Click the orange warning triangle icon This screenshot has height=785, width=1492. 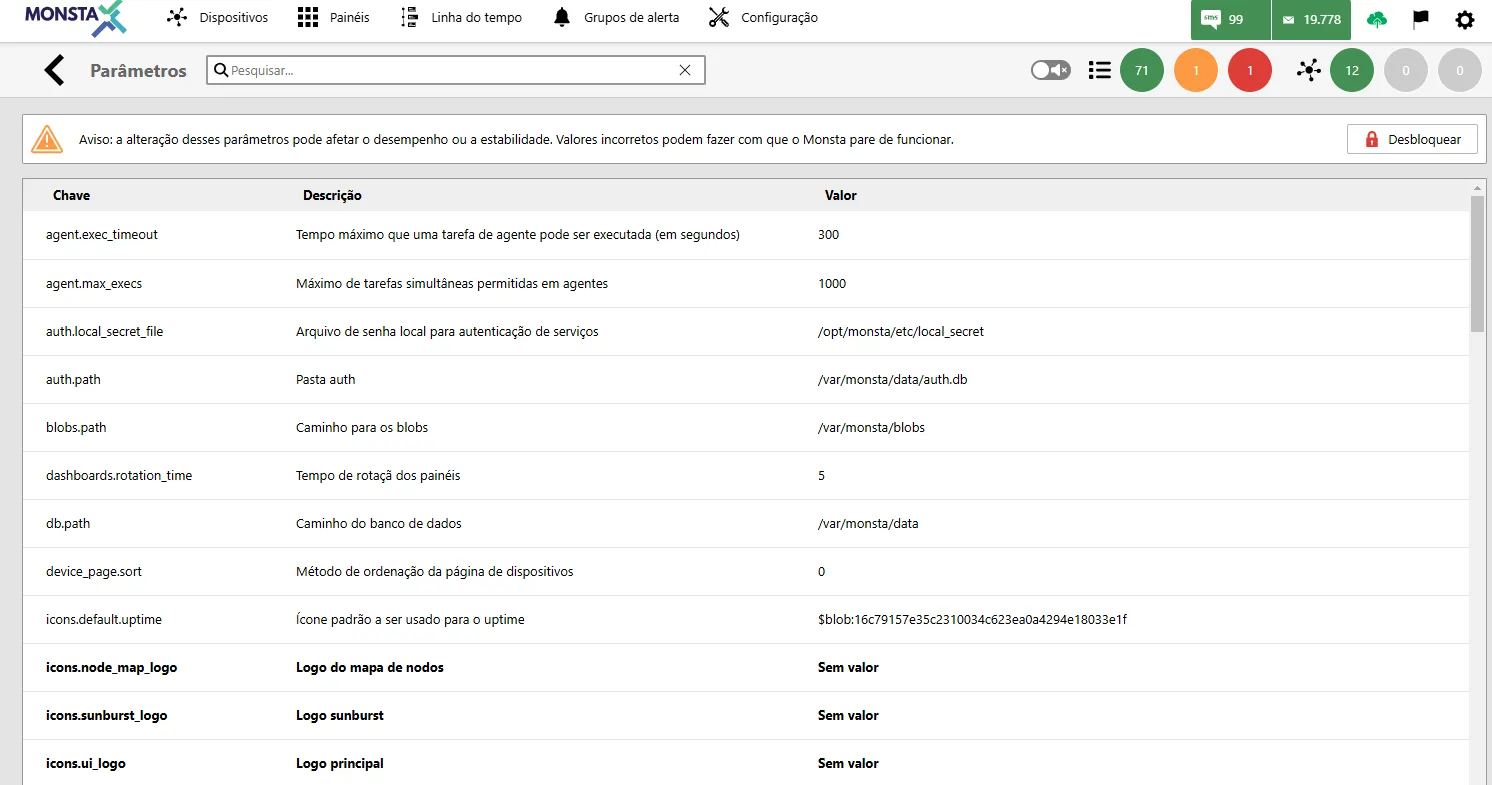coord(47,139)
